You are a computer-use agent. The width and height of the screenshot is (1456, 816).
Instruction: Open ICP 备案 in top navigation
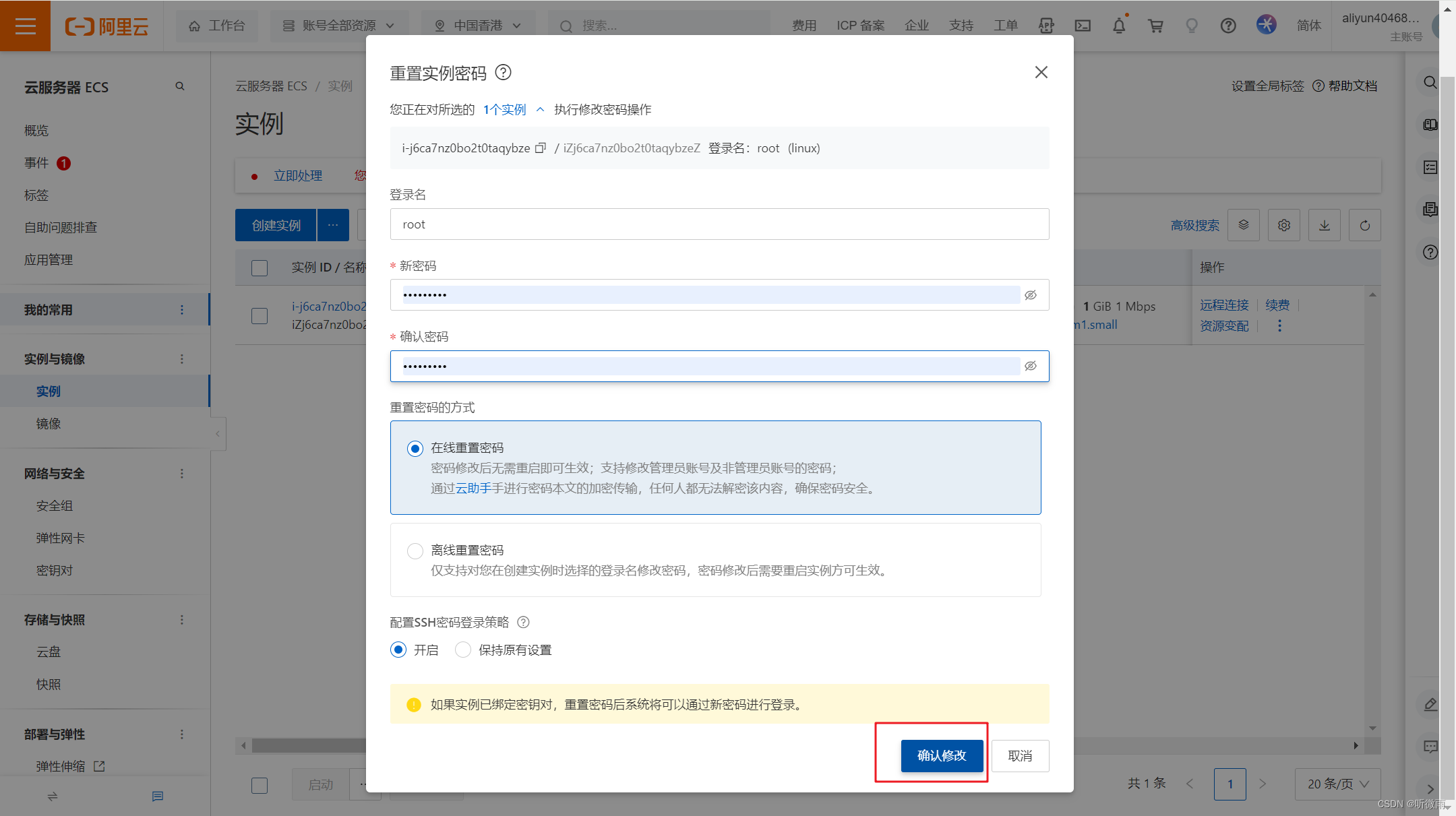coord(860,26)
